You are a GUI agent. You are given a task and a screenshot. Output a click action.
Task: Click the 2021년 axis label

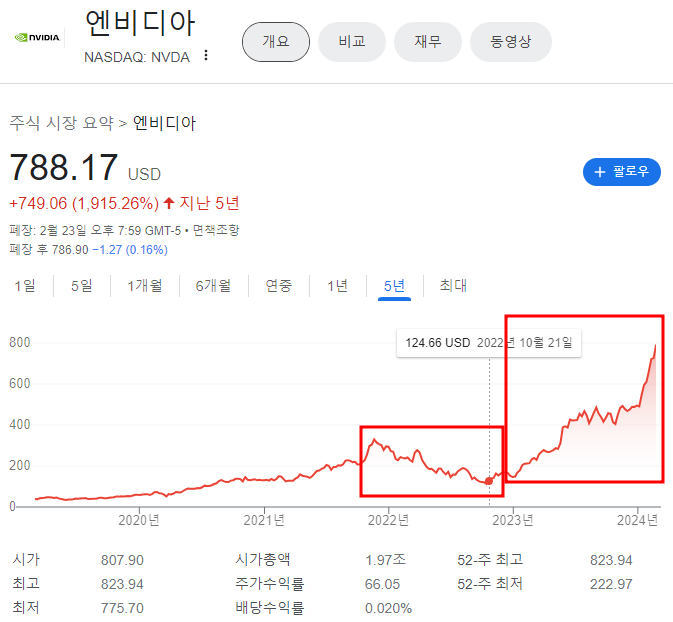pyautogui.click(x=264, y=520)
